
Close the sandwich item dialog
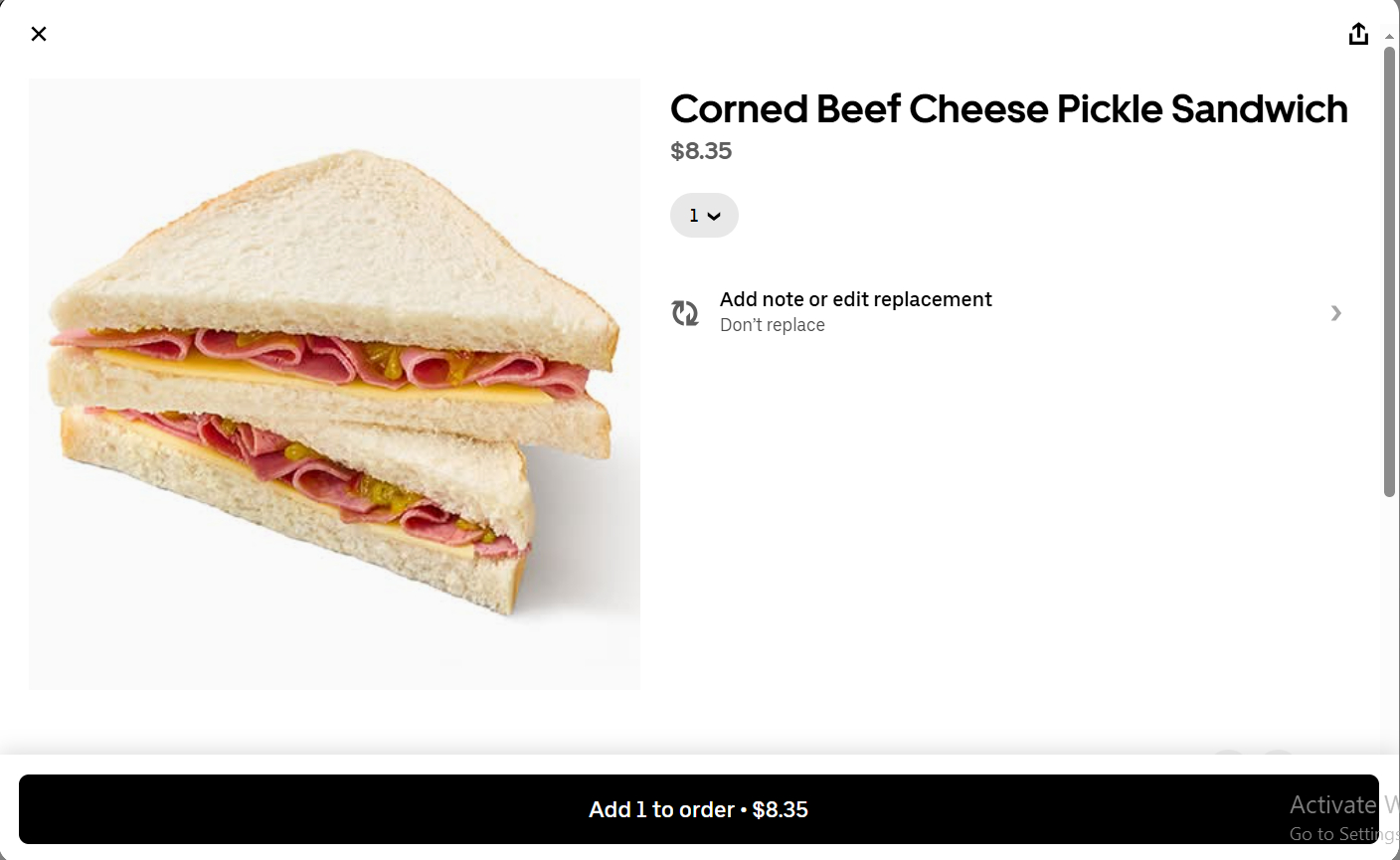point(39,34)
